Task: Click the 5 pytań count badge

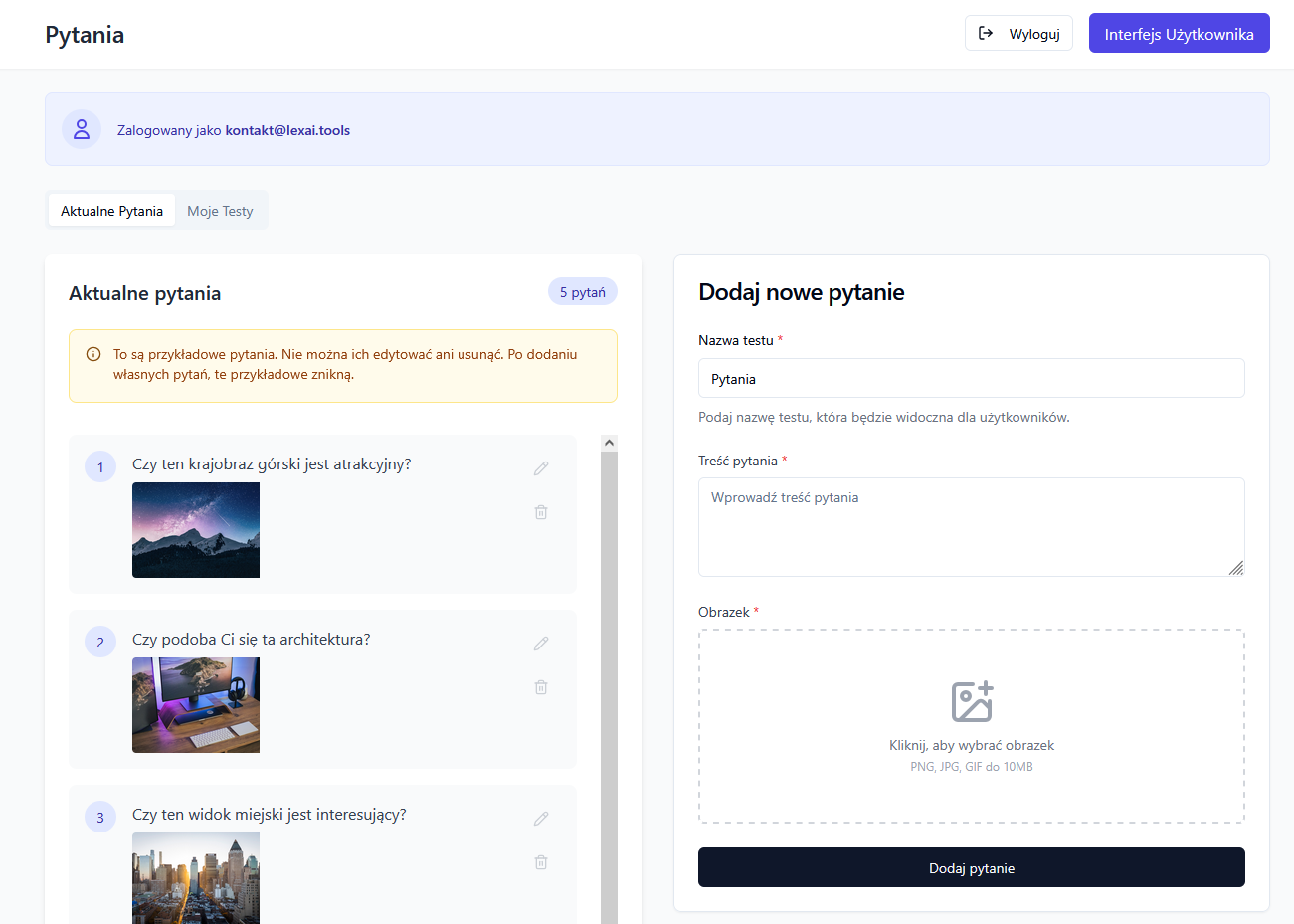Action: (x=582, y=292)
